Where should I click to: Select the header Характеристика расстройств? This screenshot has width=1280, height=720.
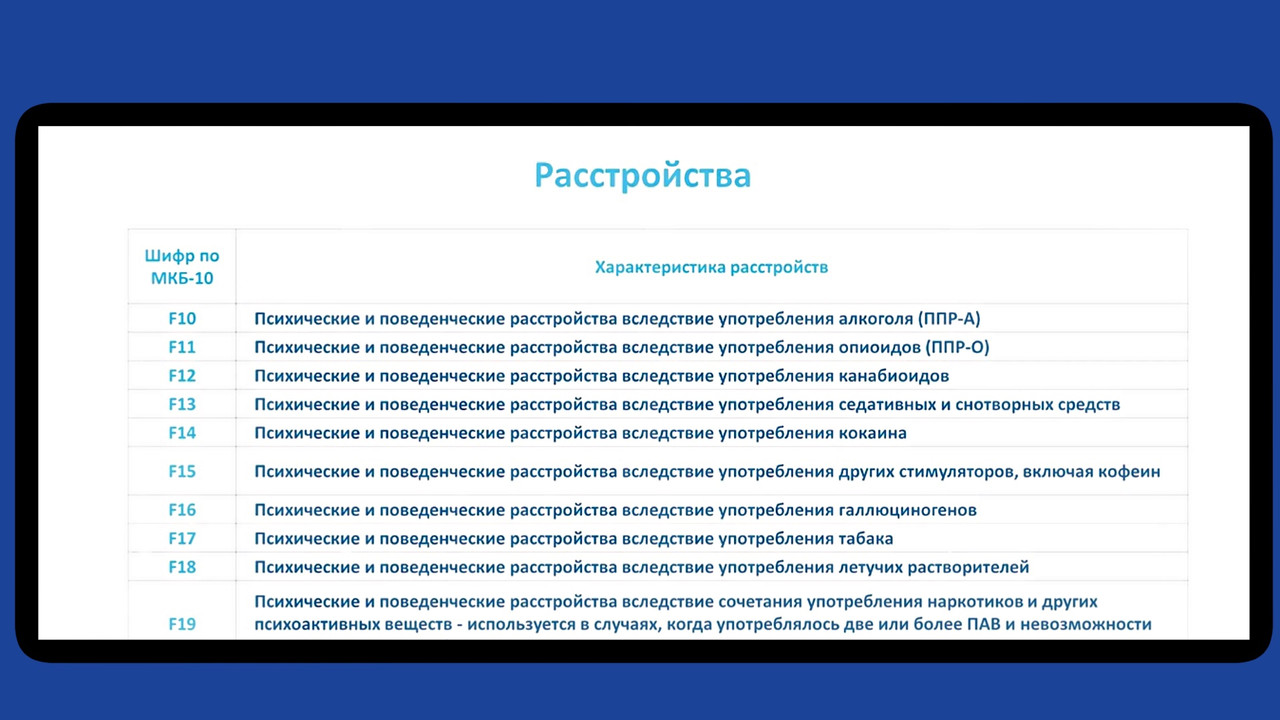click(x=711, y=267)
